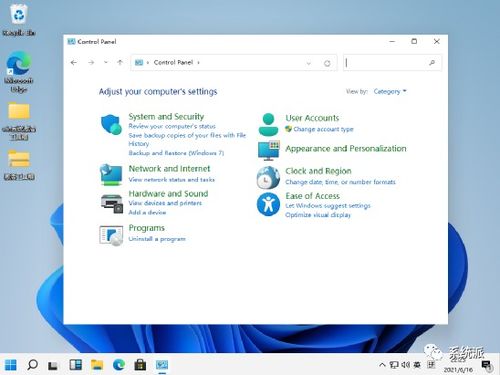Click Control Panel icon in address bar
500x375 pixels.
[x=139, y=62]
